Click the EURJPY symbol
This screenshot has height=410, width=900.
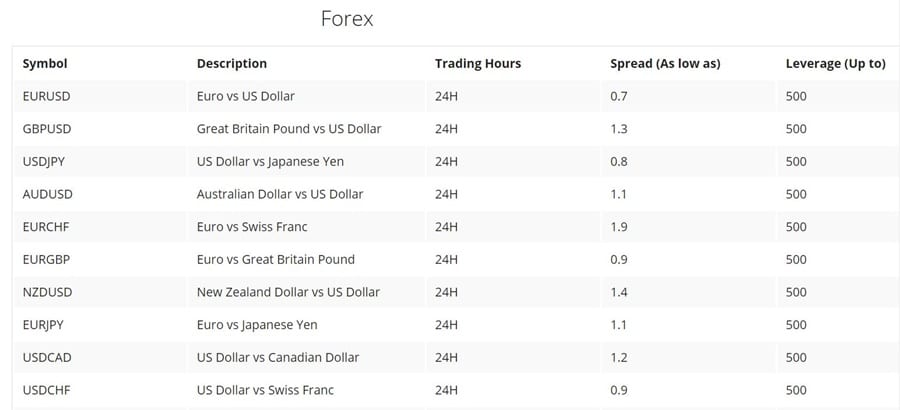44,325
